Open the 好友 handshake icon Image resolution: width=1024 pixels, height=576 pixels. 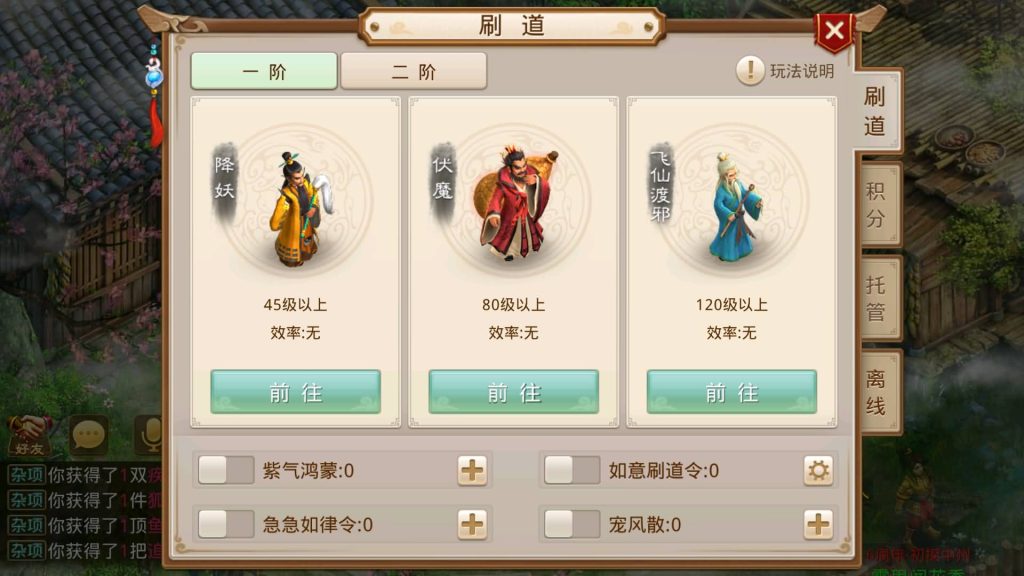coord(29,435)
